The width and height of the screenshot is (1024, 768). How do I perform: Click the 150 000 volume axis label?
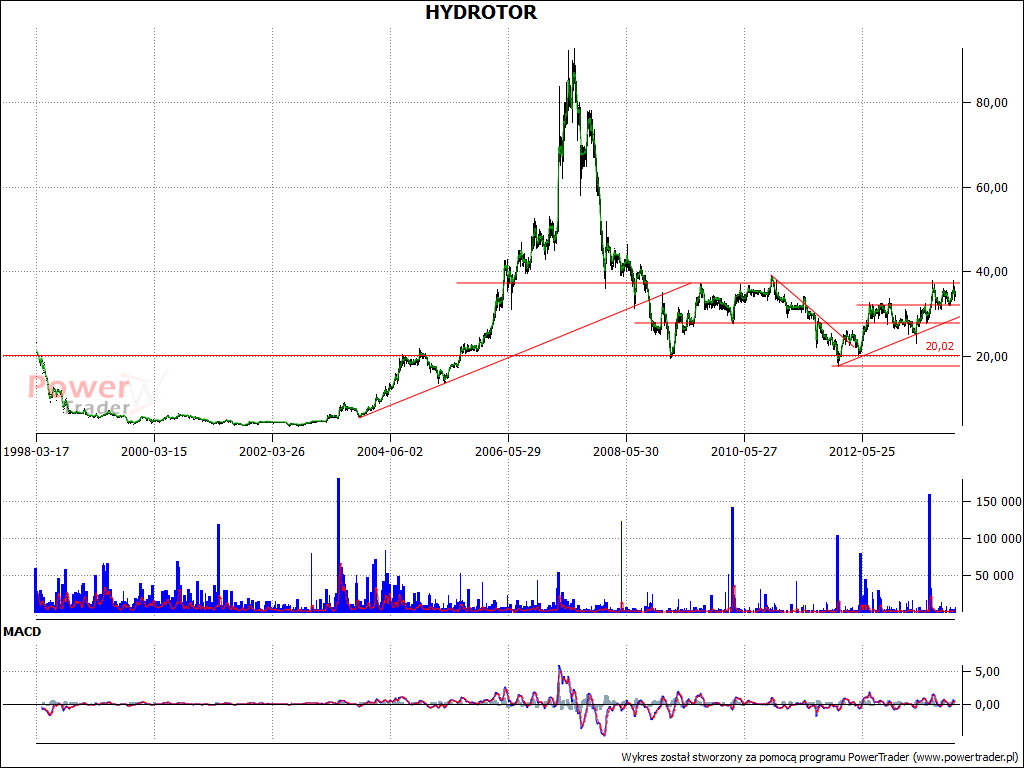tap(999, 502)
